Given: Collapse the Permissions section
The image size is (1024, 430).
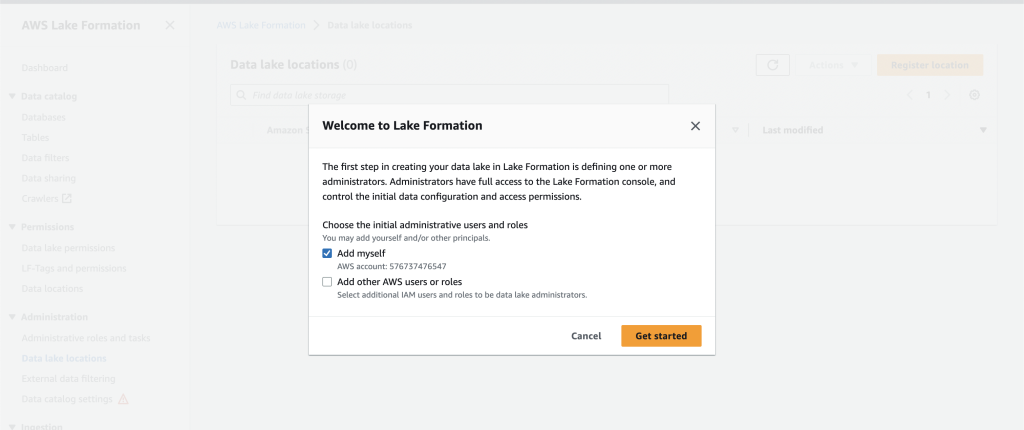Looking at the screenshot, I should coord(12,227).
